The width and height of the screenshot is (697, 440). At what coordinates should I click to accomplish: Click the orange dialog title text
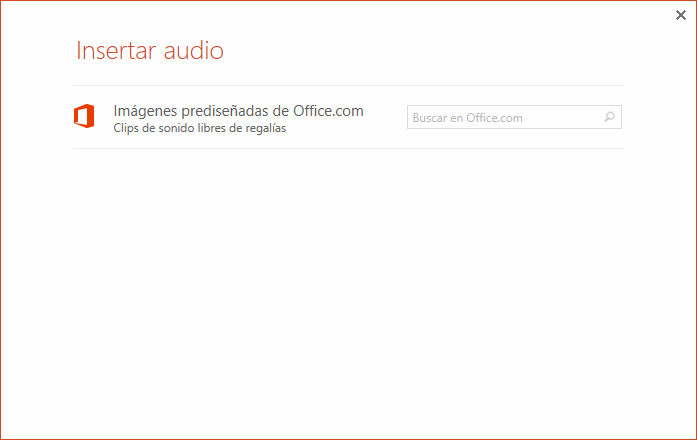[x=150, y=50]
